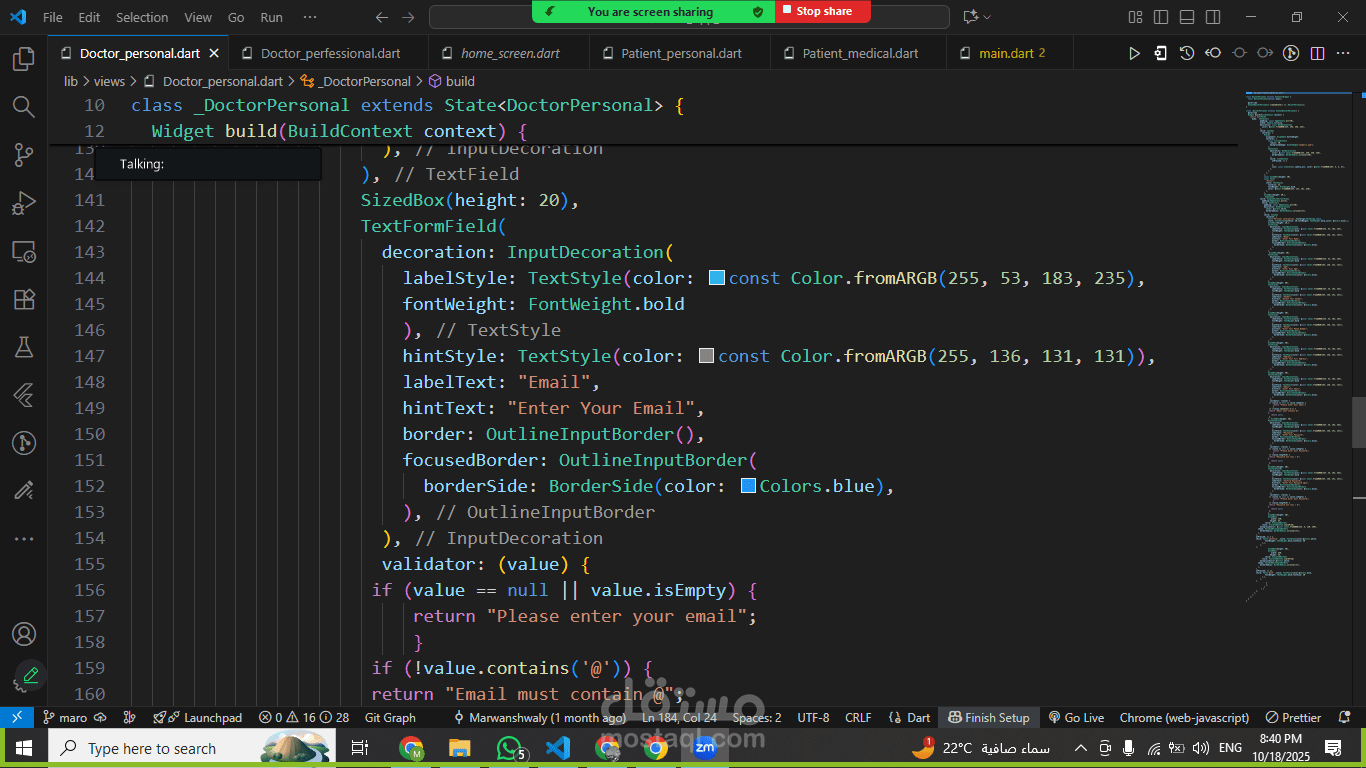The image size is (1366, 768).
Task: Open the View menu
Action: click(x=198, y=17)
